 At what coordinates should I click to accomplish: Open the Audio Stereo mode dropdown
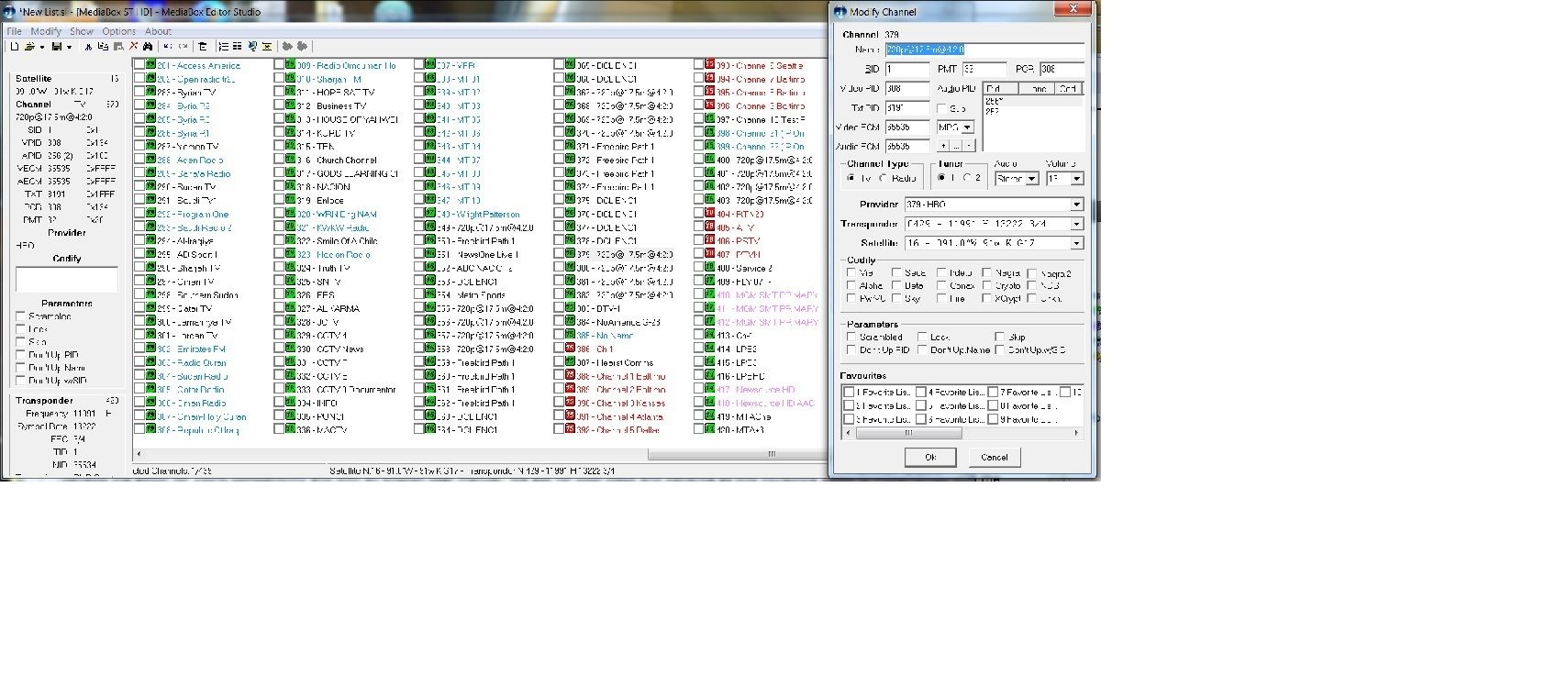pos(1032,178)
